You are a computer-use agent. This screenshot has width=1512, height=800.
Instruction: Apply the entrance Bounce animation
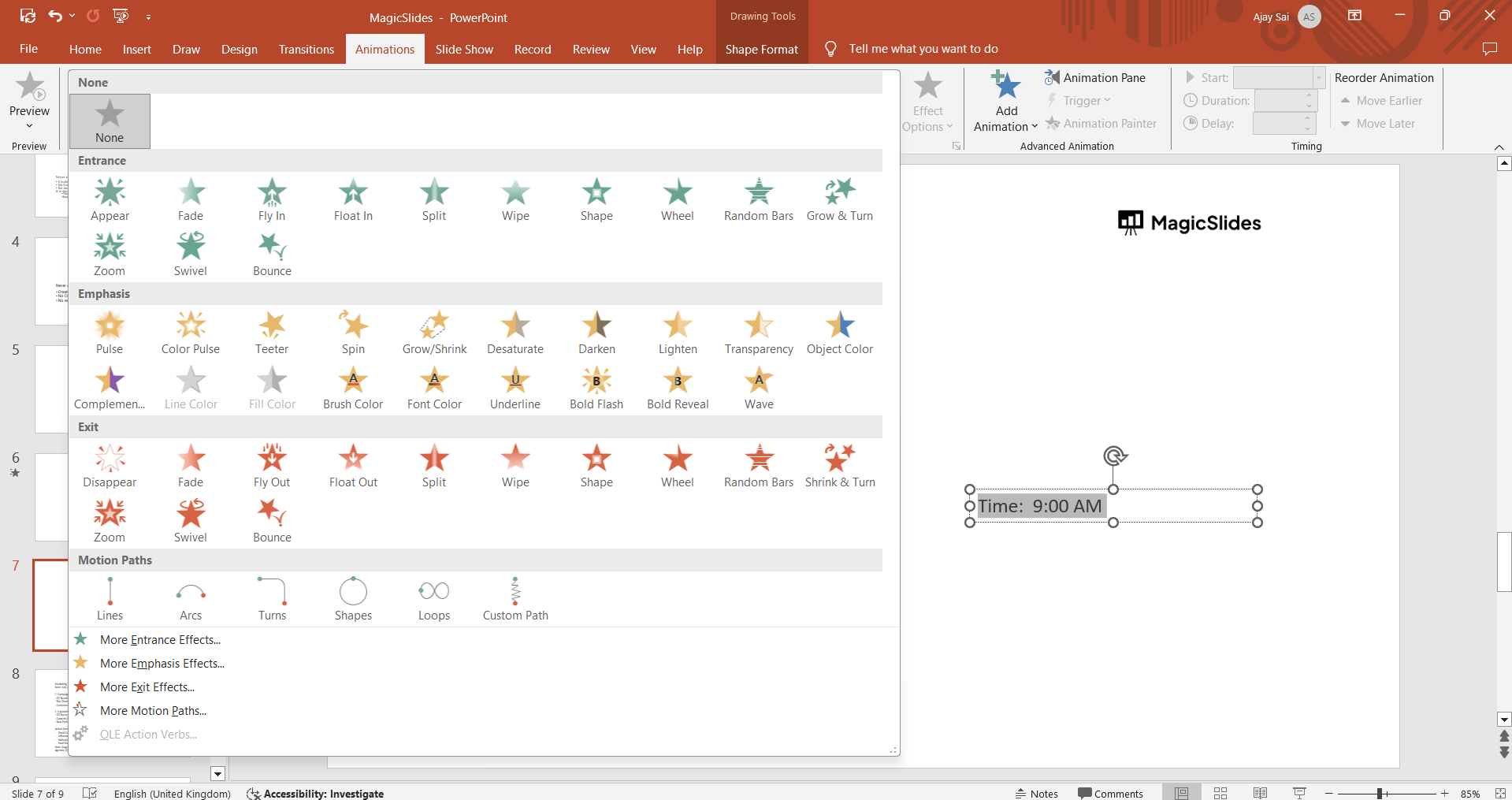(272, 255)
